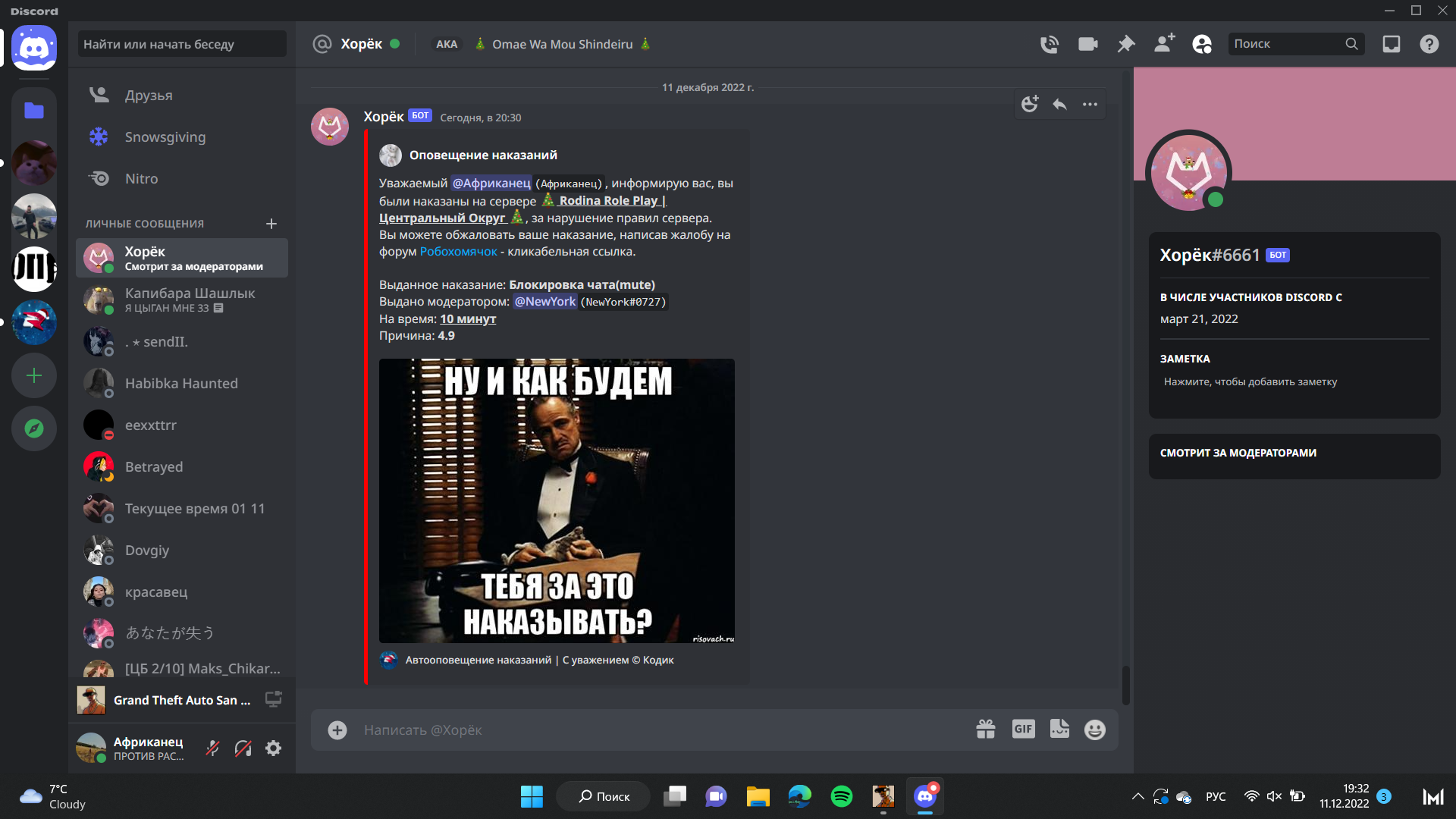Image resolution: width=1456 pixels, height=819 pixels.
Task: Expand the server folder
Action: (x=34, y=111)
